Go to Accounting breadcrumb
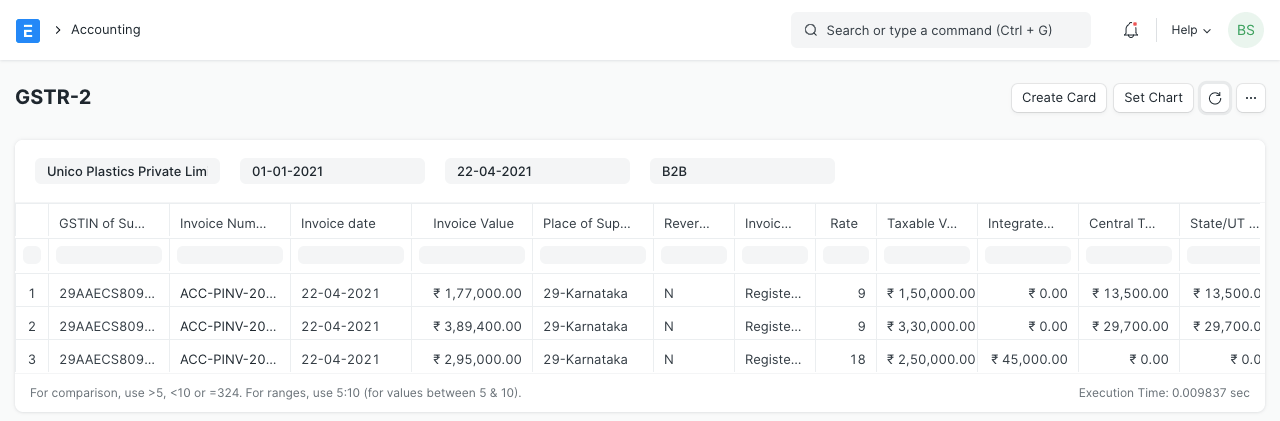 (105, 30)
